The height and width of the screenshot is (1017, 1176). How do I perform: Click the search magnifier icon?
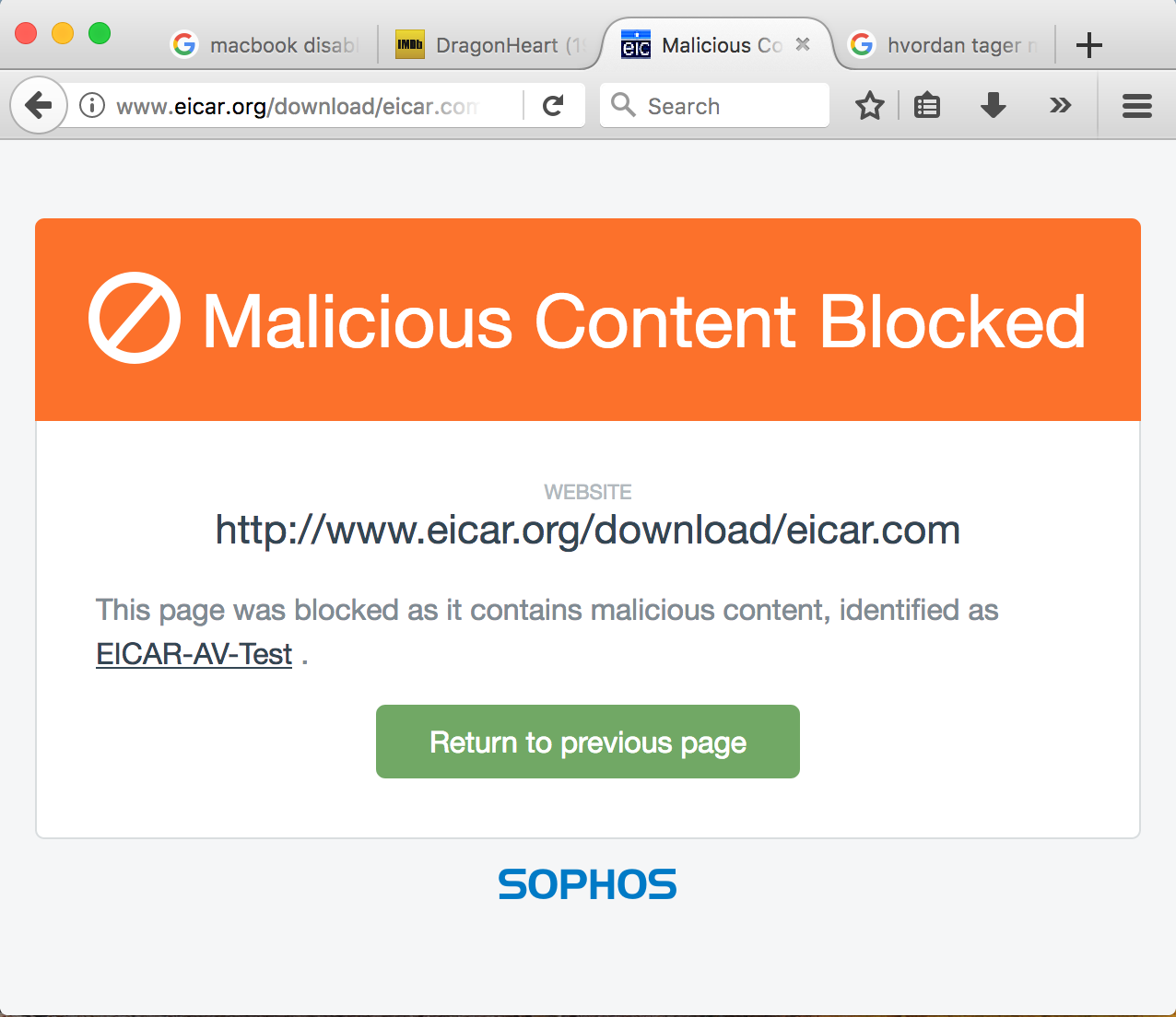pyautogui.click(x=624, y=105)
